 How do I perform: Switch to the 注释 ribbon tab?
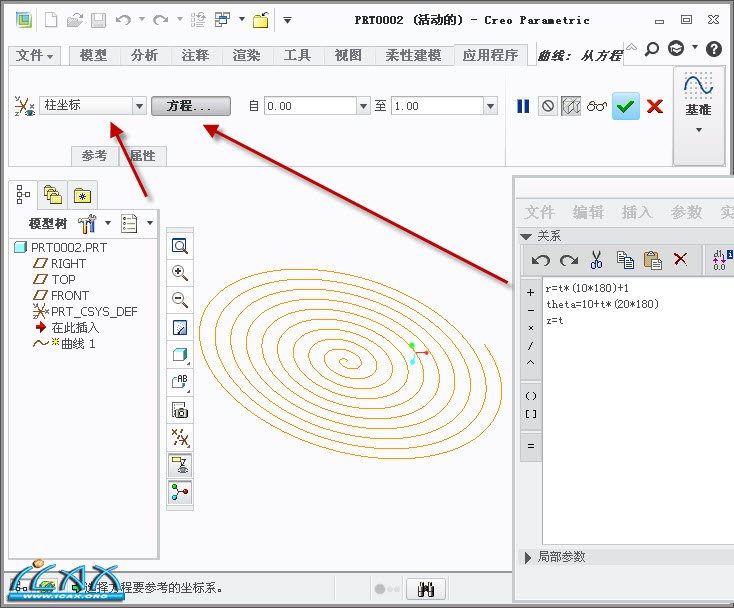pos(195,55)
